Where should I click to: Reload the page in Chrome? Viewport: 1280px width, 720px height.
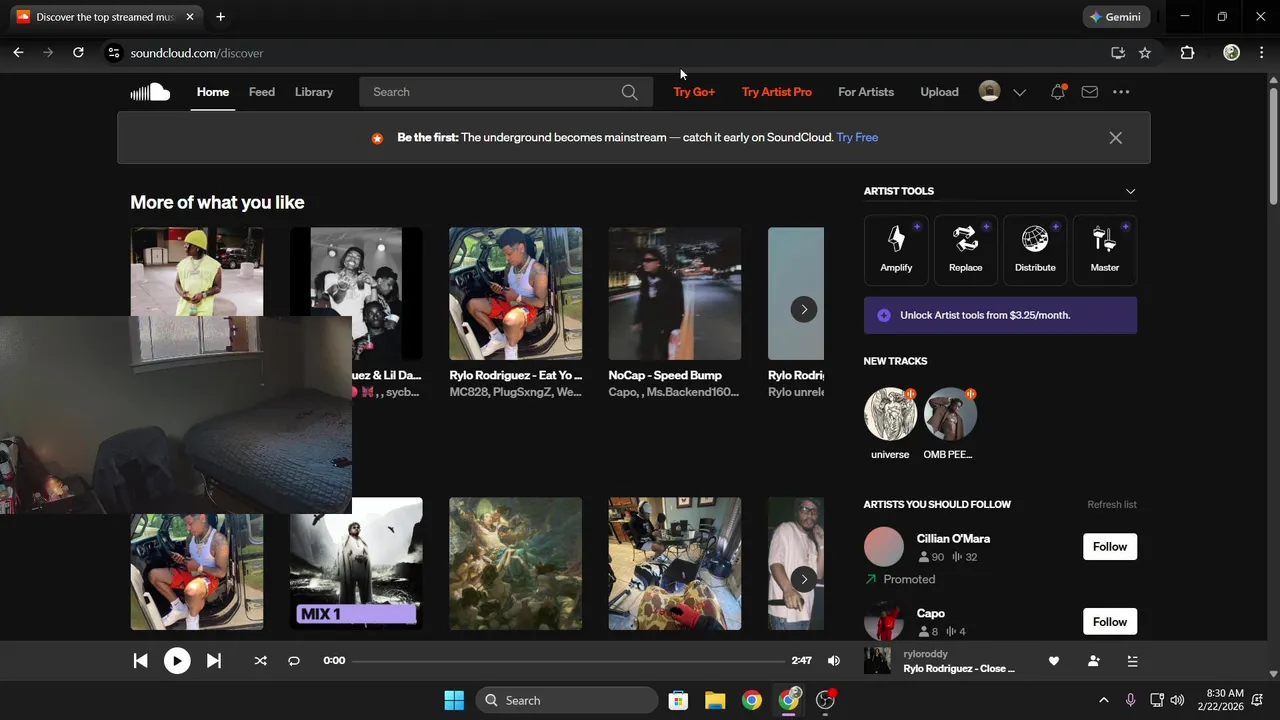tap(78, 53)
